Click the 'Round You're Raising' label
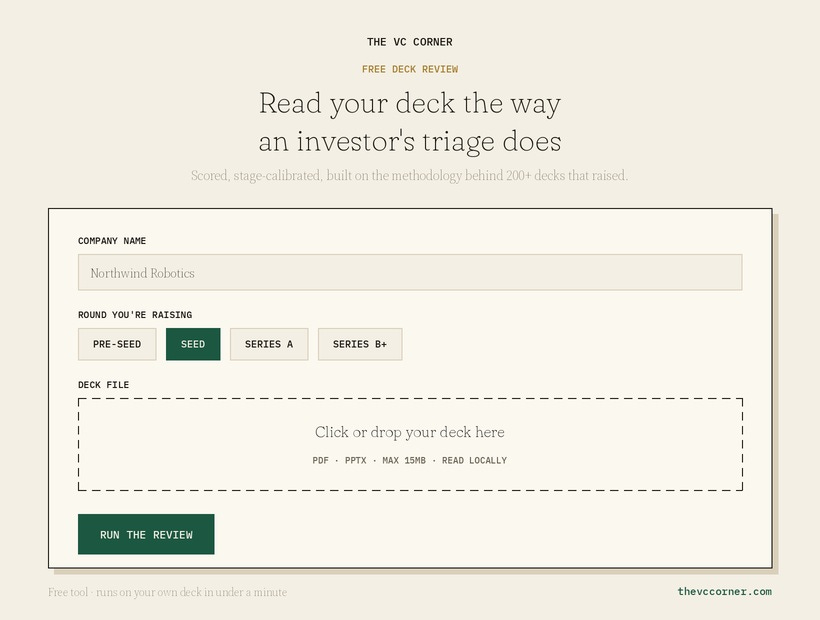This screenshot has height=620, width=820. [135, 315]
